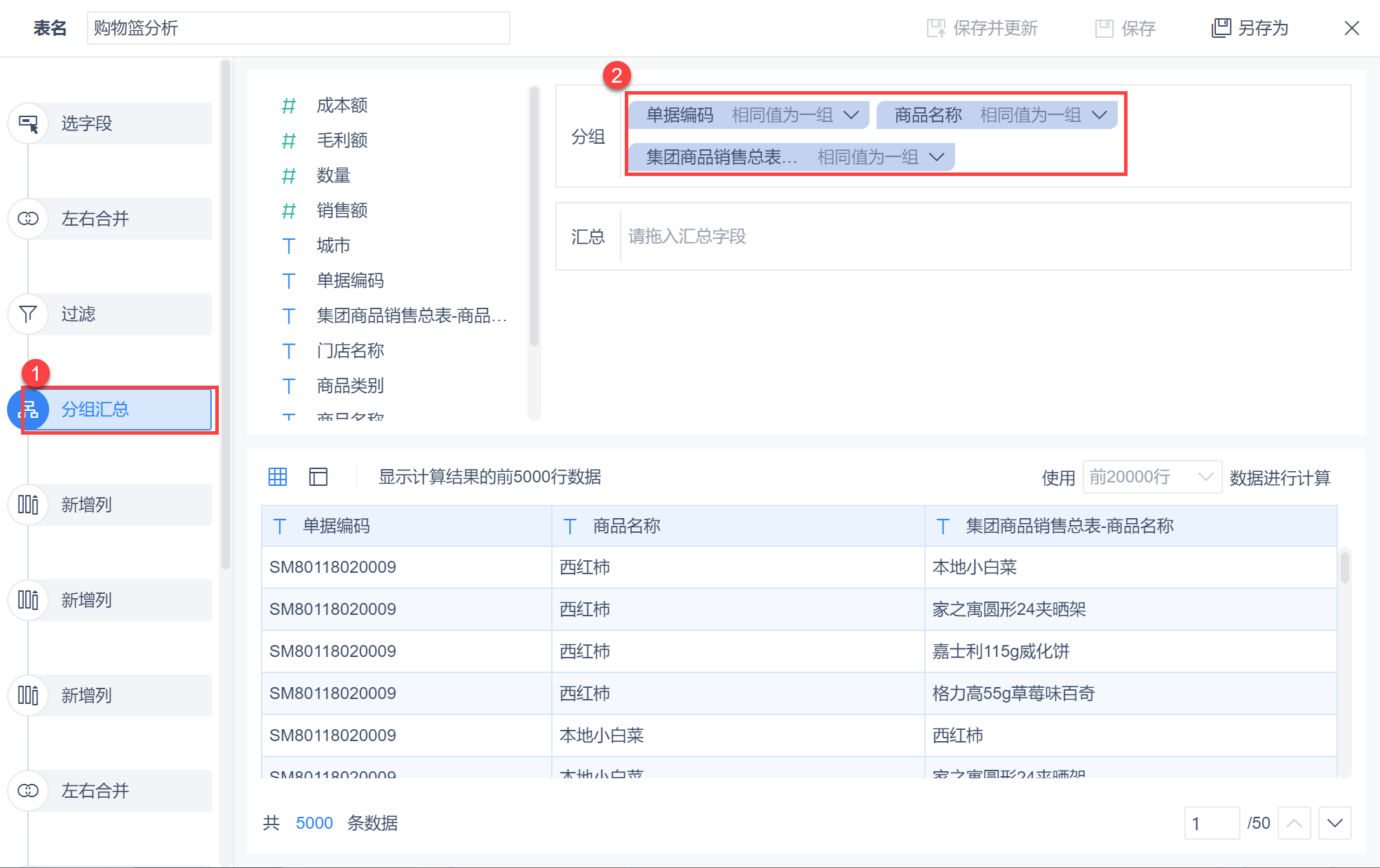Expand 单据编码 grouping mode dropdown
This screenshot has height=868, width=1380.
tap(851, 115)
